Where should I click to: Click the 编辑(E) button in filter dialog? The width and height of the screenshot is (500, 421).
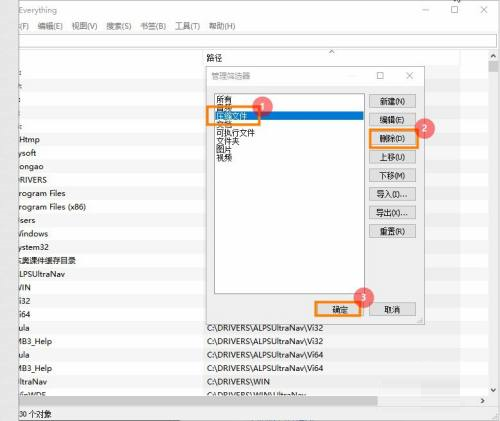392,120
